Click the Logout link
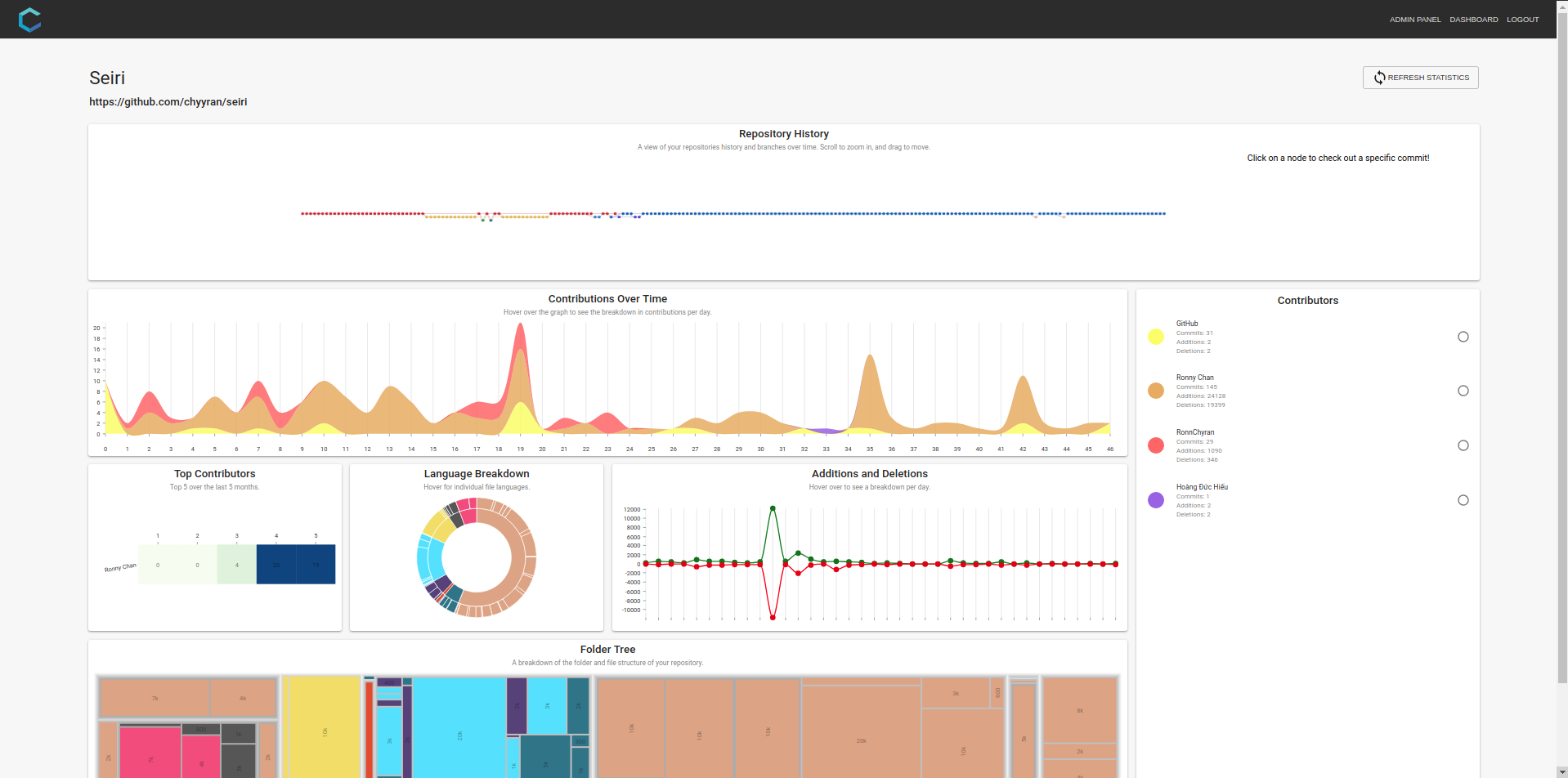The image size is (1568, 778). point(1522,20)
